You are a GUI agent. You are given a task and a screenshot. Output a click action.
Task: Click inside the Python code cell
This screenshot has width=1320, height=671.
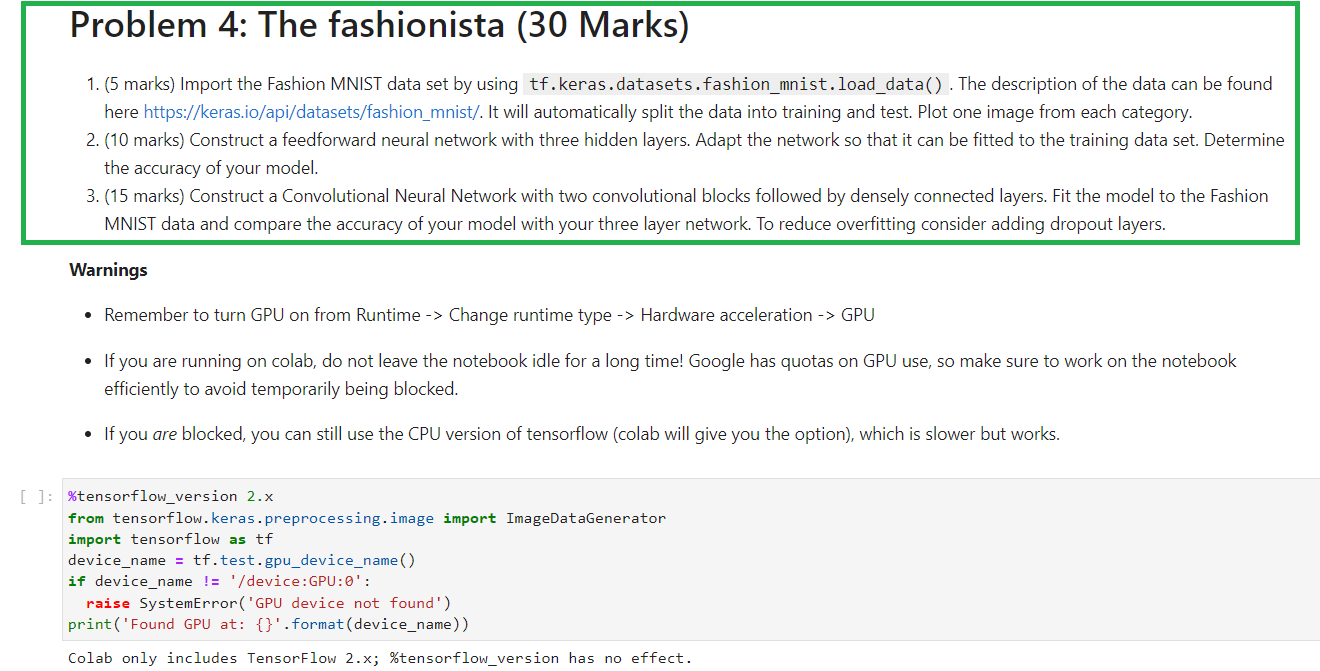400,560
